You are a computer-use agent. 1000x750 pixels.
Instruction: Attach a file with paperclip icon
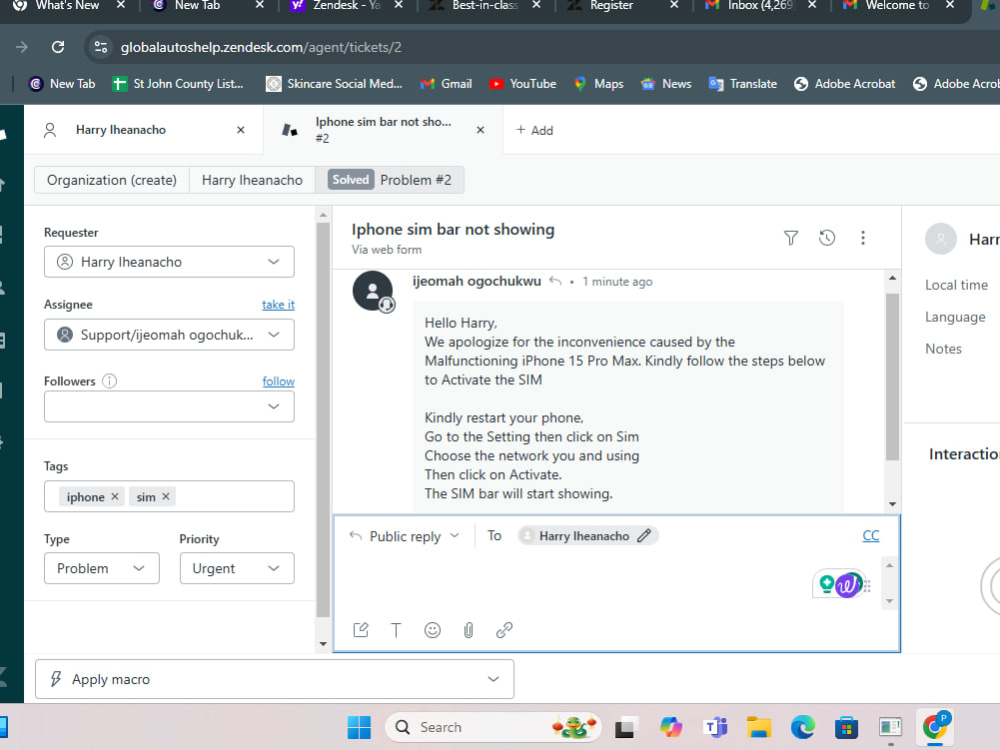click(468, 630)
